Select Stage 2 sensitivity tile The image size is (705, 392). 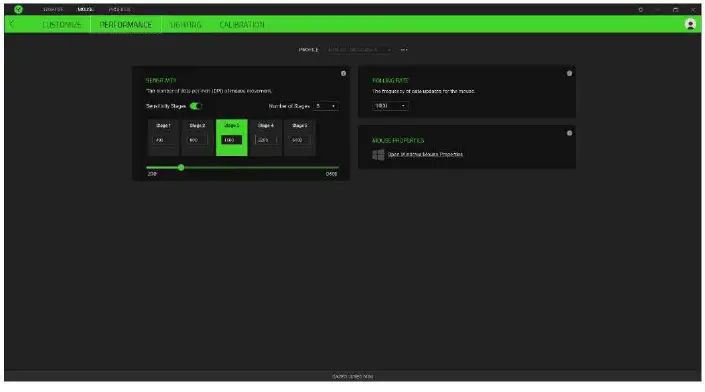coord(197,138)
